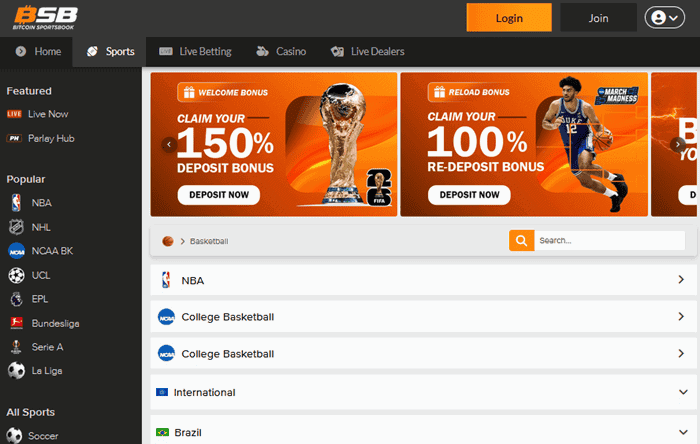The width and height of the screenshot is (700, 444).
Task: Expand the International section chevron
Action: point(683,392)
